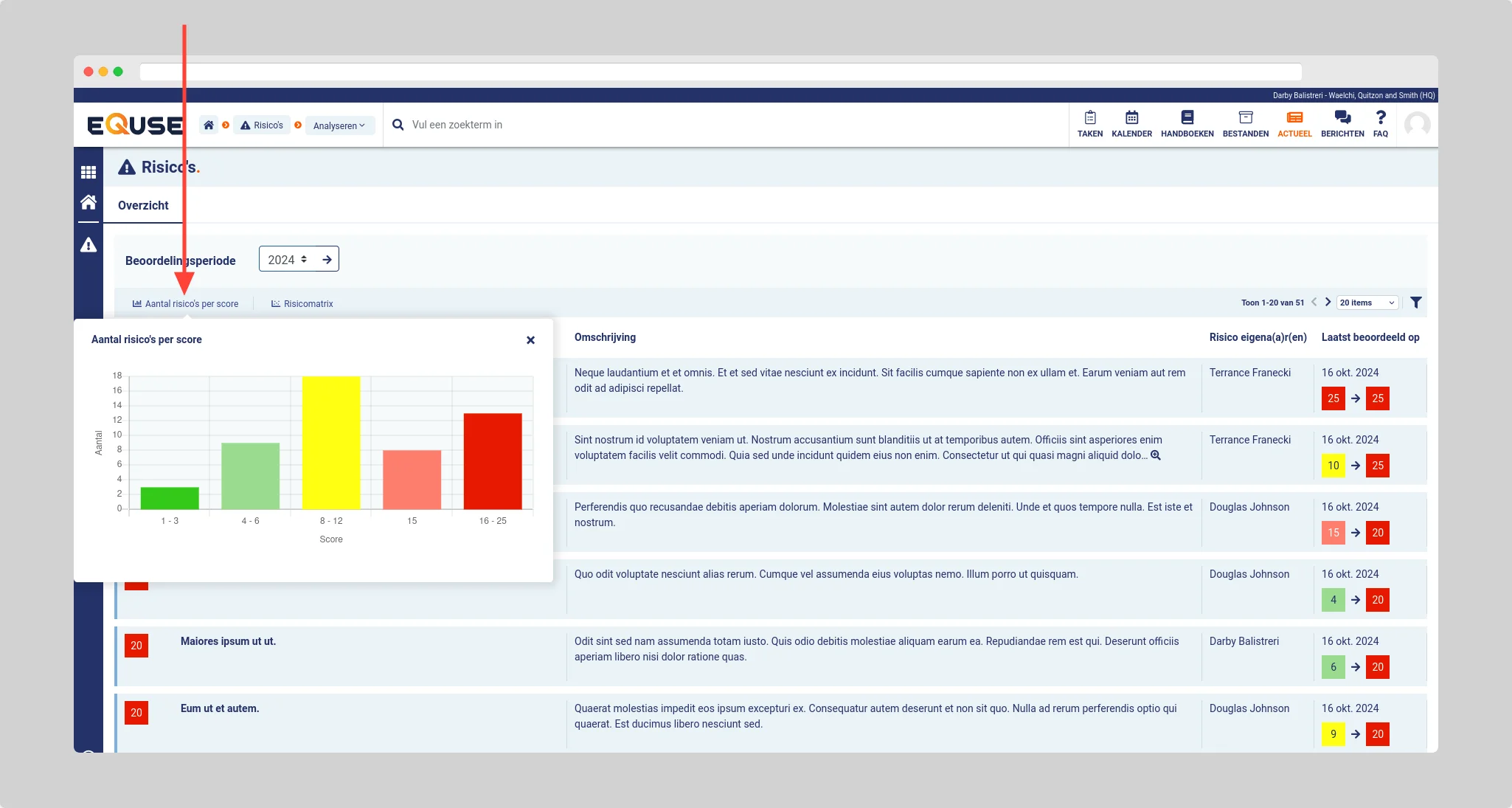Expand the Analyseren breadcrumb dropdown
The width and height of the screenshot is (1512, 808).
tap(339, 125)
